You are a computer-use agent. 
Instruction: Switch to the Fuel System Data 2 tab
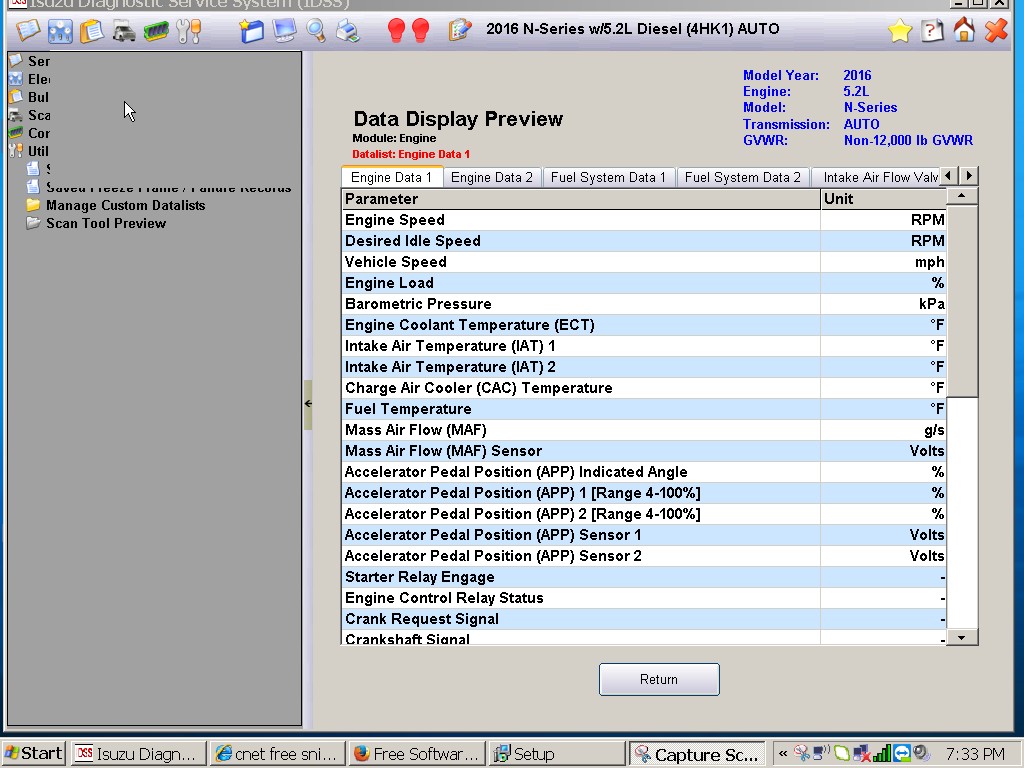pyautogui.click(x=743, y=177)
